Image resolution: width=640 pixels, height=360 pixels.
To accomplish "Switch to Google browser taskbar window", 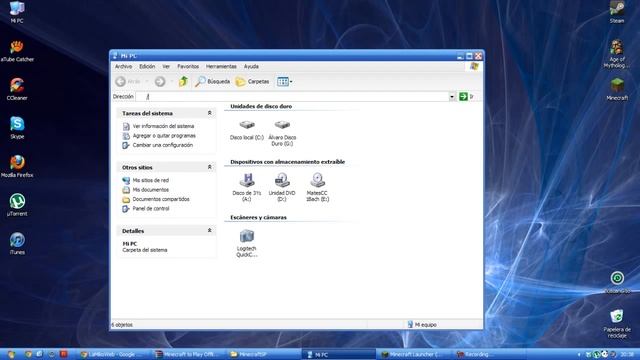I will tap(113, 354).
